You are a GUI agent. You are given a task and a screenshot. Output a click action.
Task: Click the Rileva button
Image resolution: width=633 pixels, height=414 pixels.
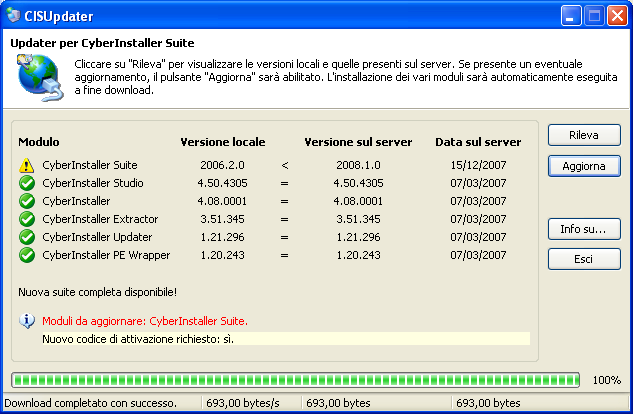[x=584, y=135]
